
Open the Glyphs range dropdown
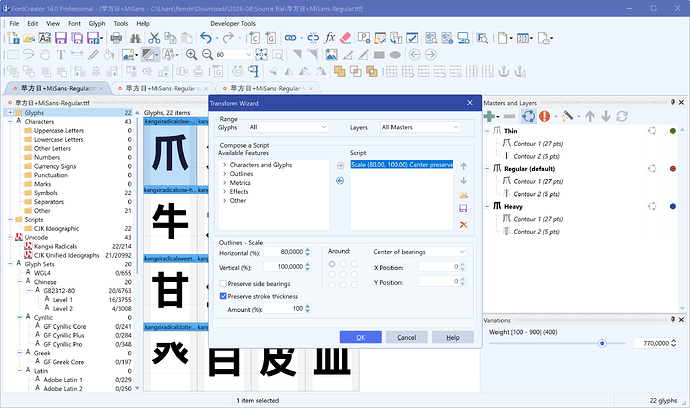288,127
